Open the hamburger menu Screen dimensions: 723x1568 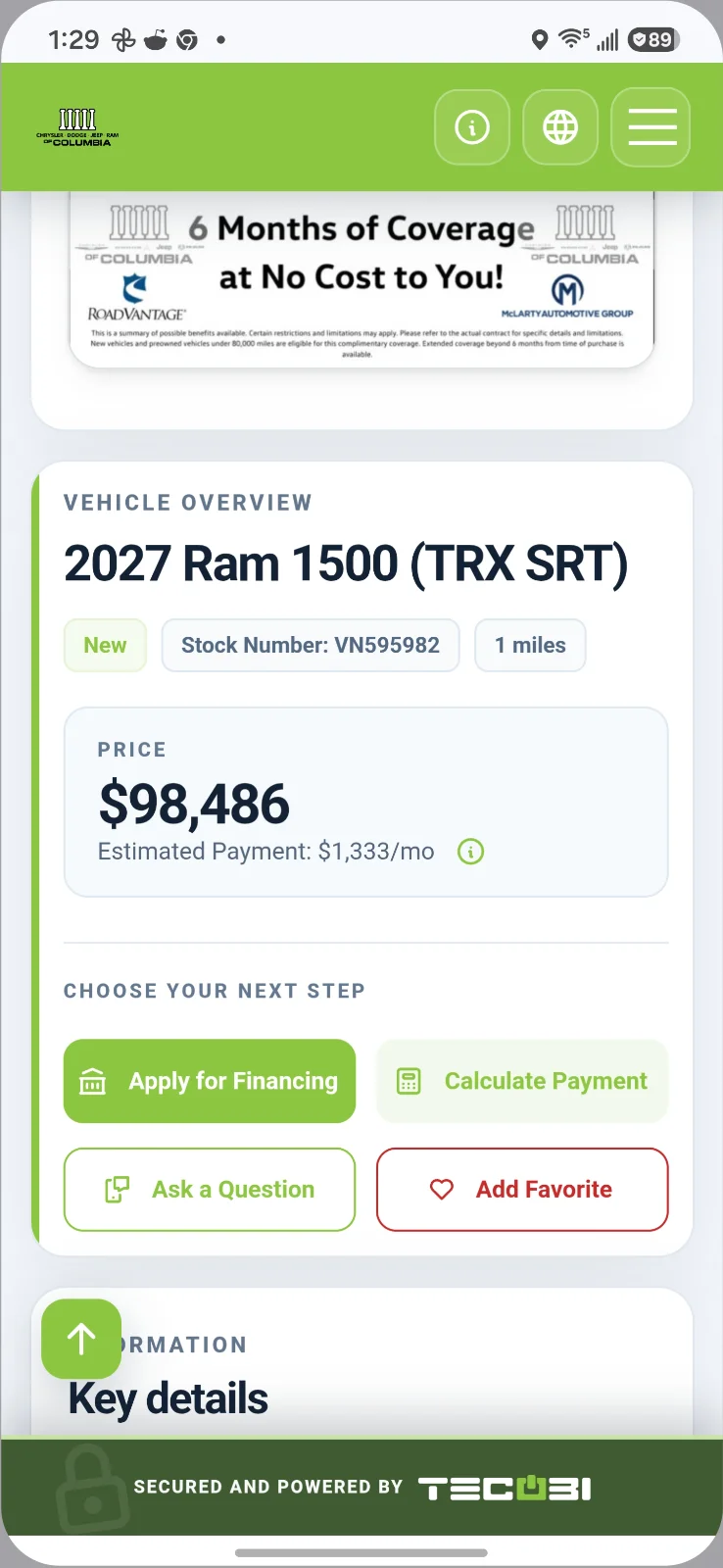pos(651,127)
